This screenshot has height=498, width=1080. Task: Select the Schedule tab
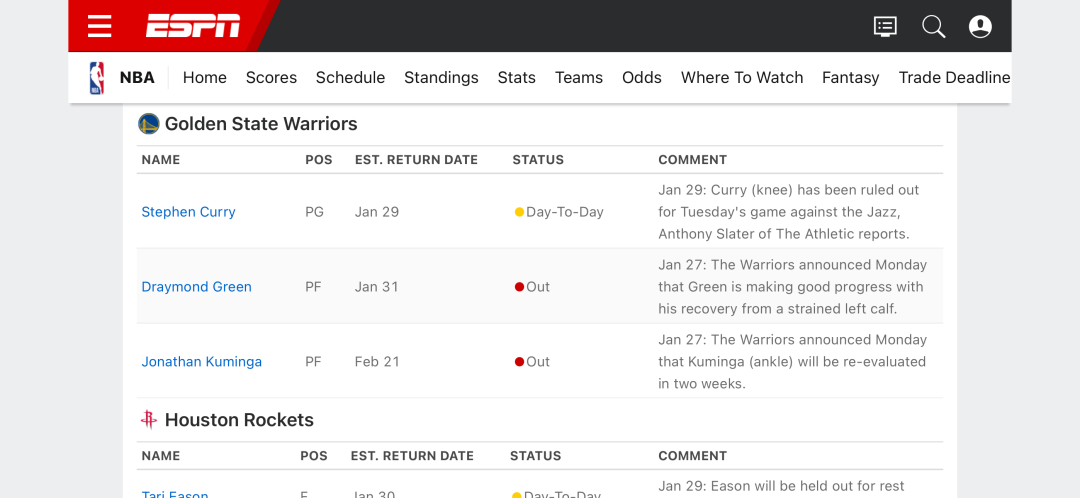pos(350,78)
